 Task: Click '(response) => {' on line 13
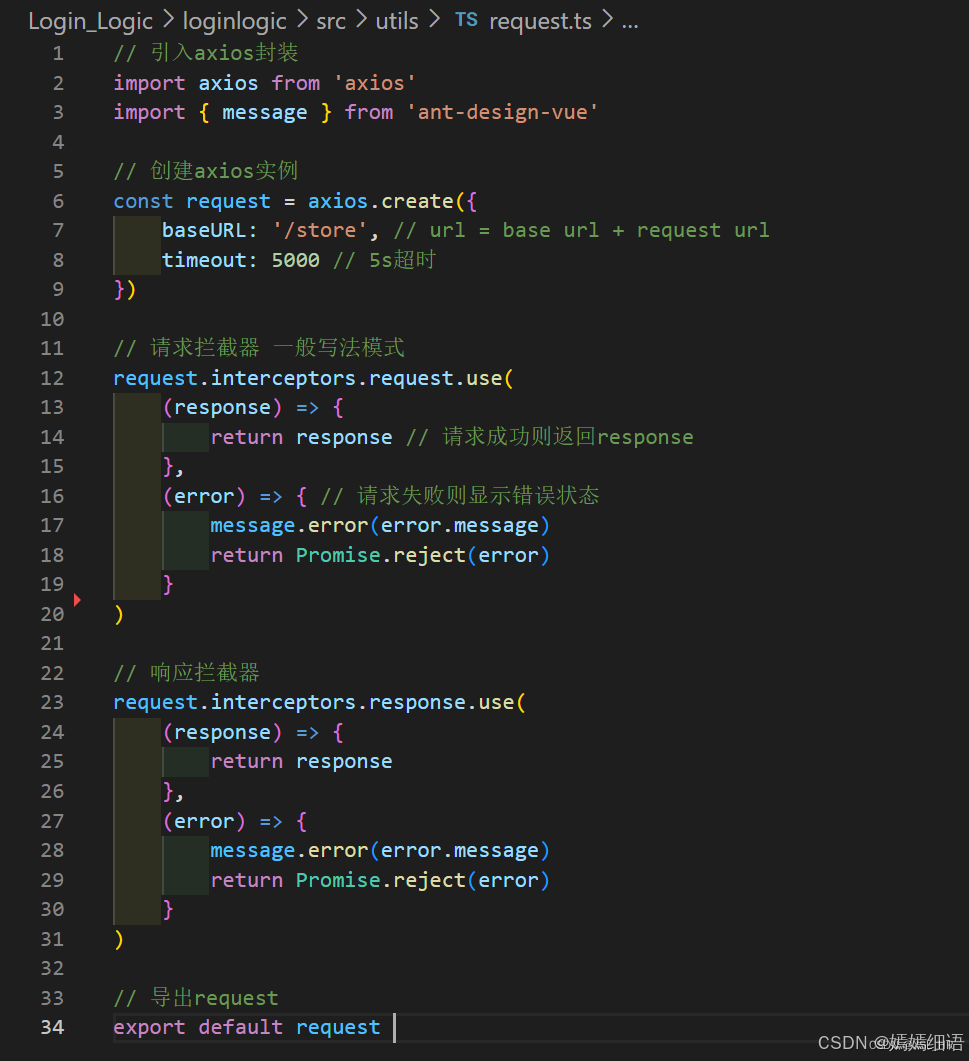253,407
